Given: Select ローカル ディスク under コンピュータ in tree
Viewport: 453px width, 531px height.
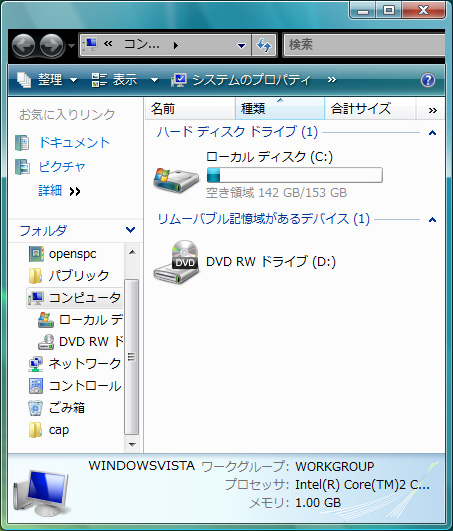Looking at the screenshot, I should coord(80,320).
